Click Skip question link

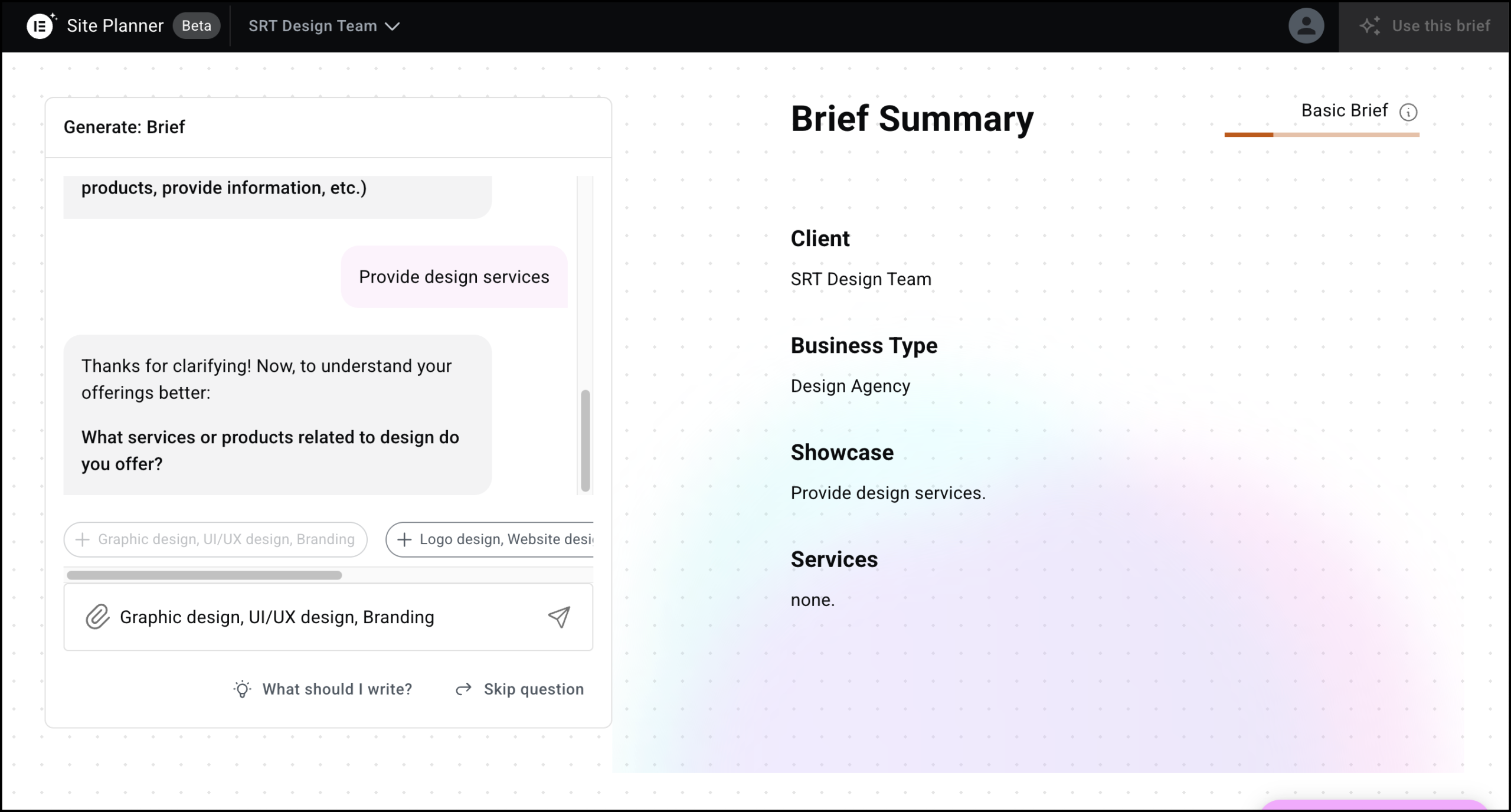pyautogui.click(x=534, y=689)
